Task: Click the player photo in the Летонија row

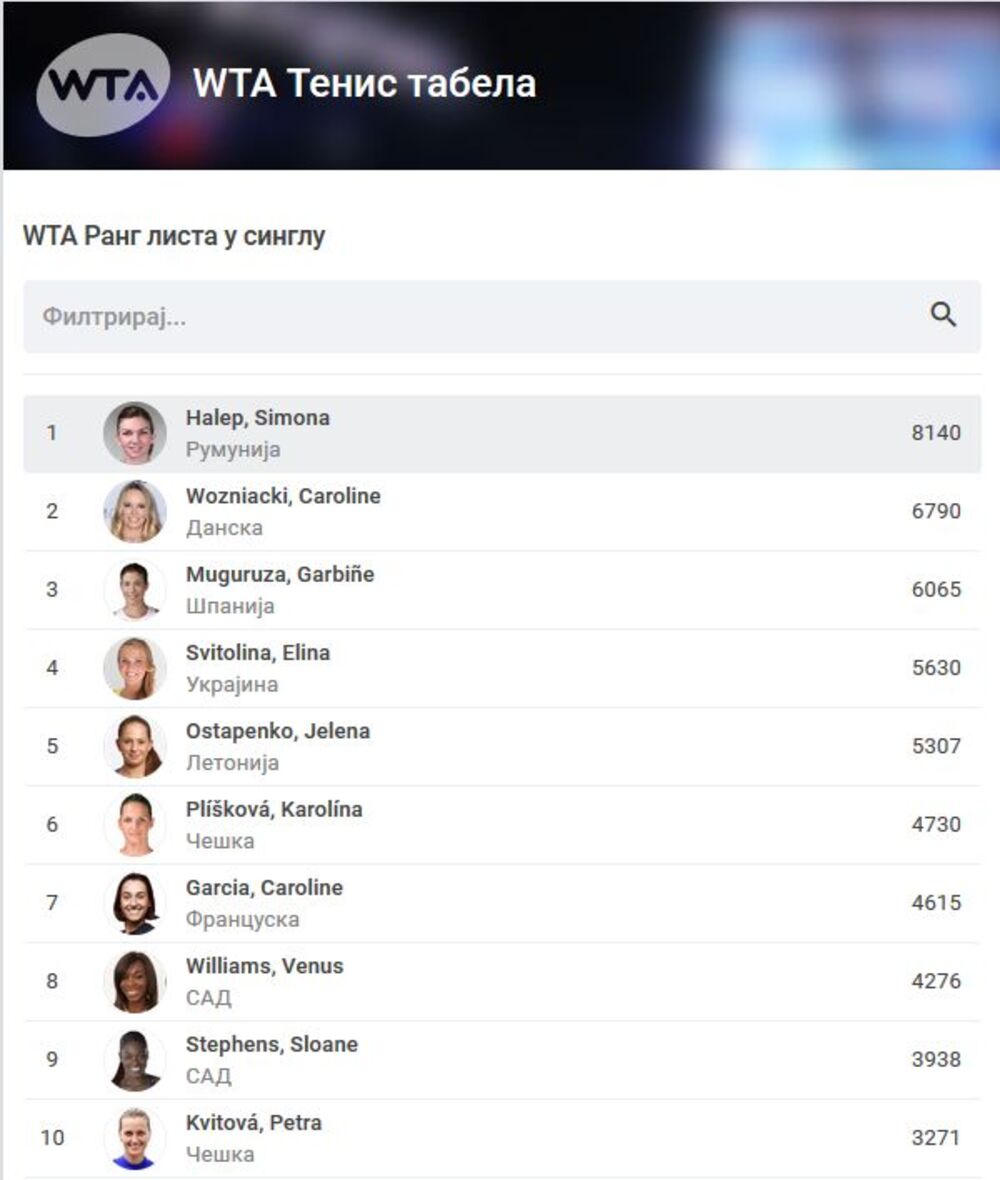Action: coord(135,746)
